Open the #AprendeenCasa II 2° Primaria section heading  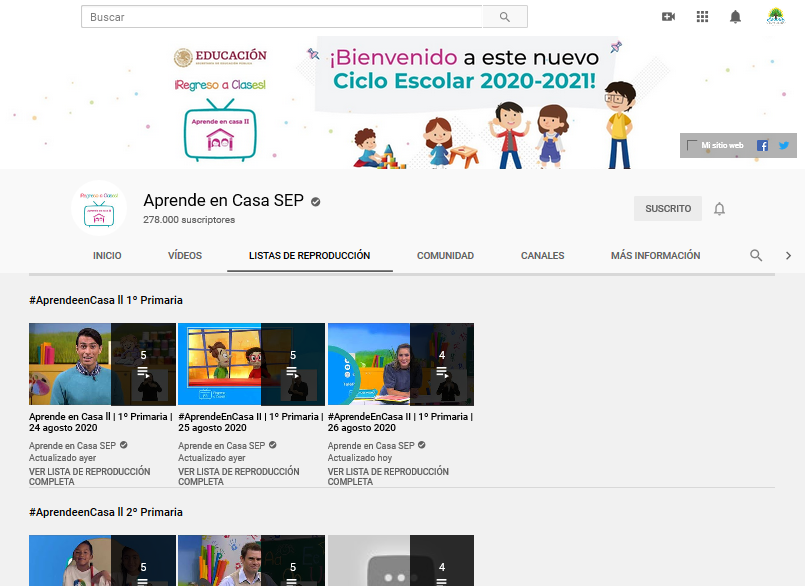click(x=106, y=512)
